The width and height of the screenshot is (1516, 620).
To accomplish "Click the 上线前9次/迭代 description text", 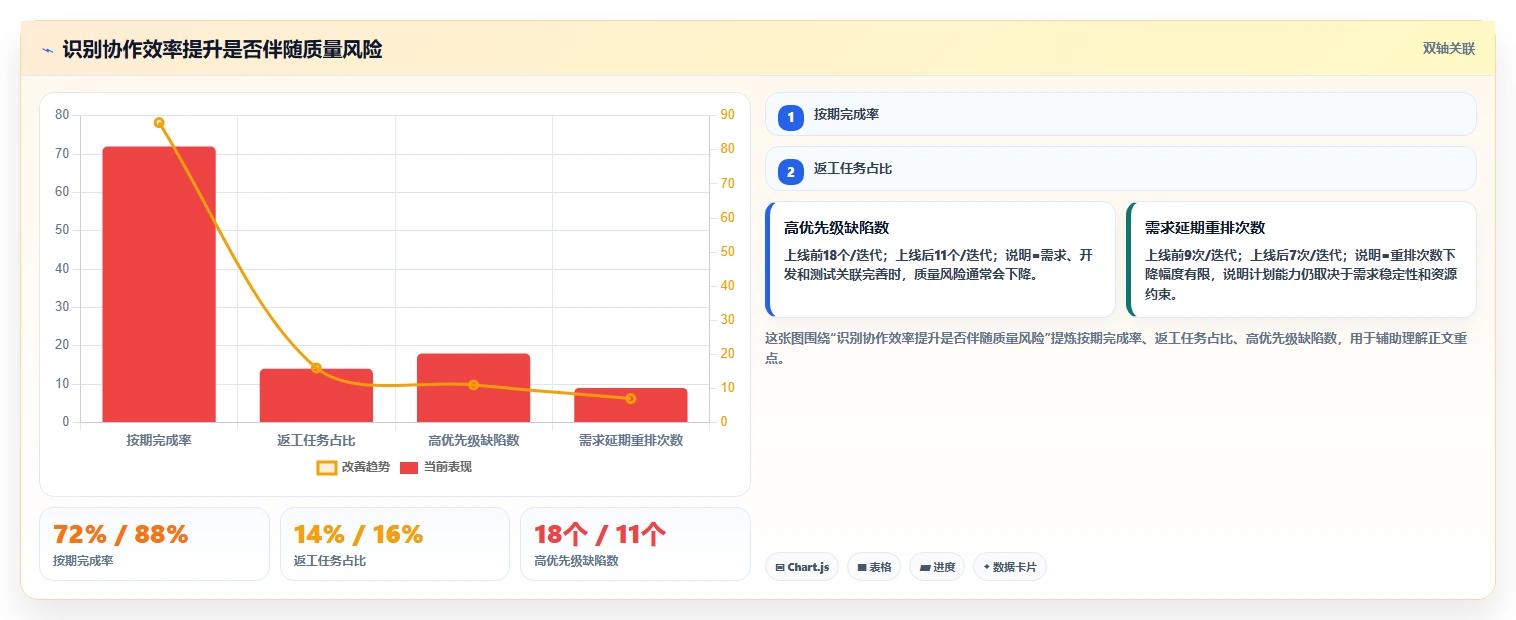I will click(1300, 274).
